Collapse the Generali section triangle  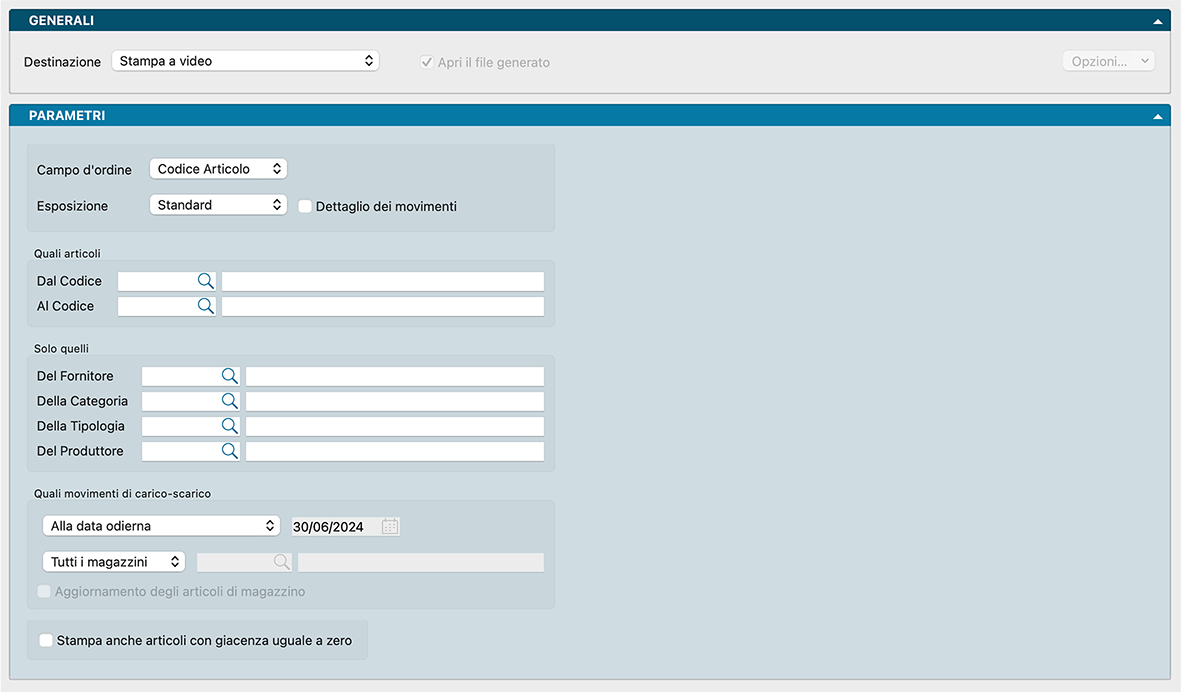pyautogui.click(x=1158, y=21)
